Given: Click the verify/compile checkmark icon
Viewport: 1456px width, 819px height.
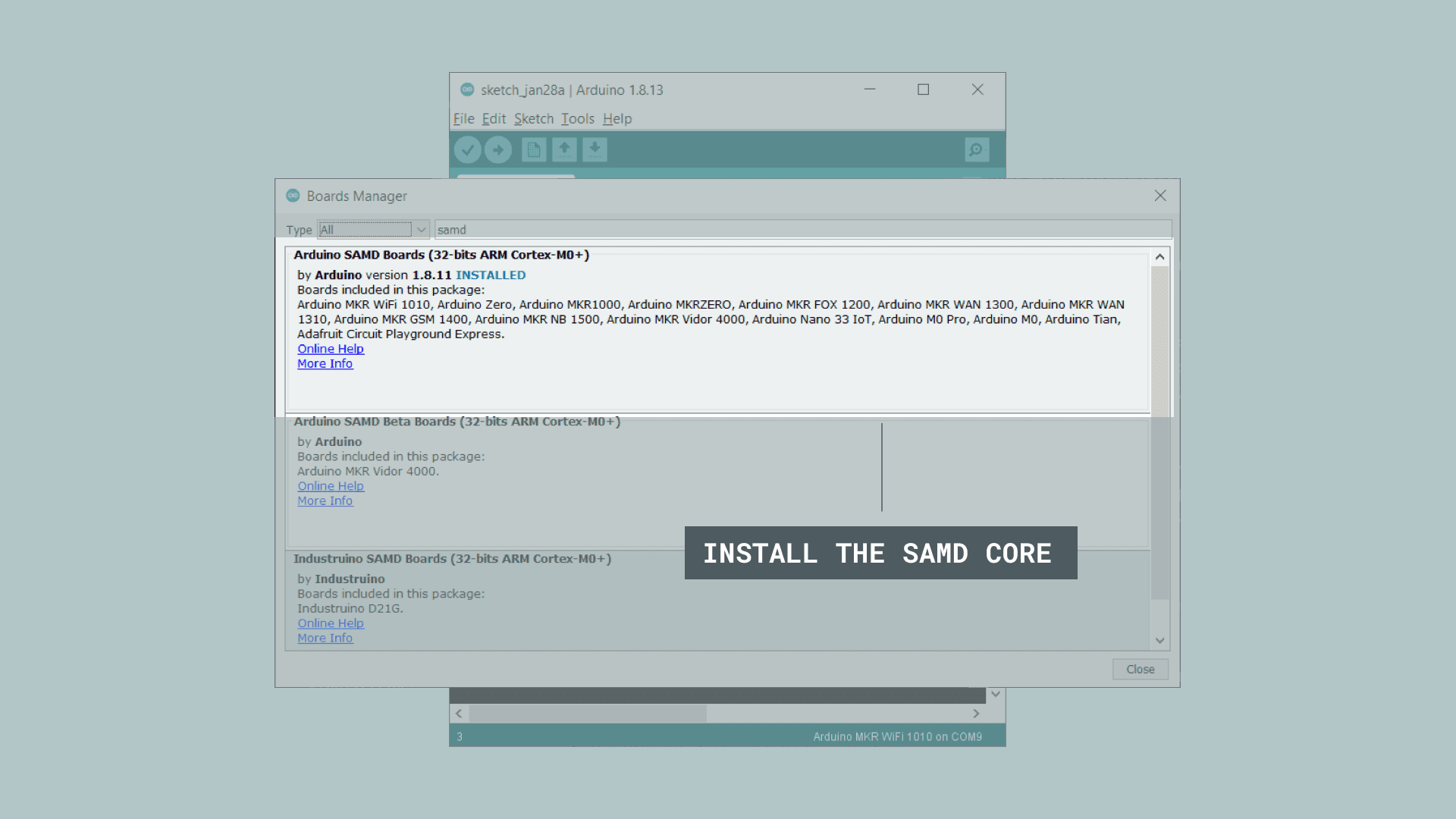Looking at the screenshot, I should click(x=467, y=150).
